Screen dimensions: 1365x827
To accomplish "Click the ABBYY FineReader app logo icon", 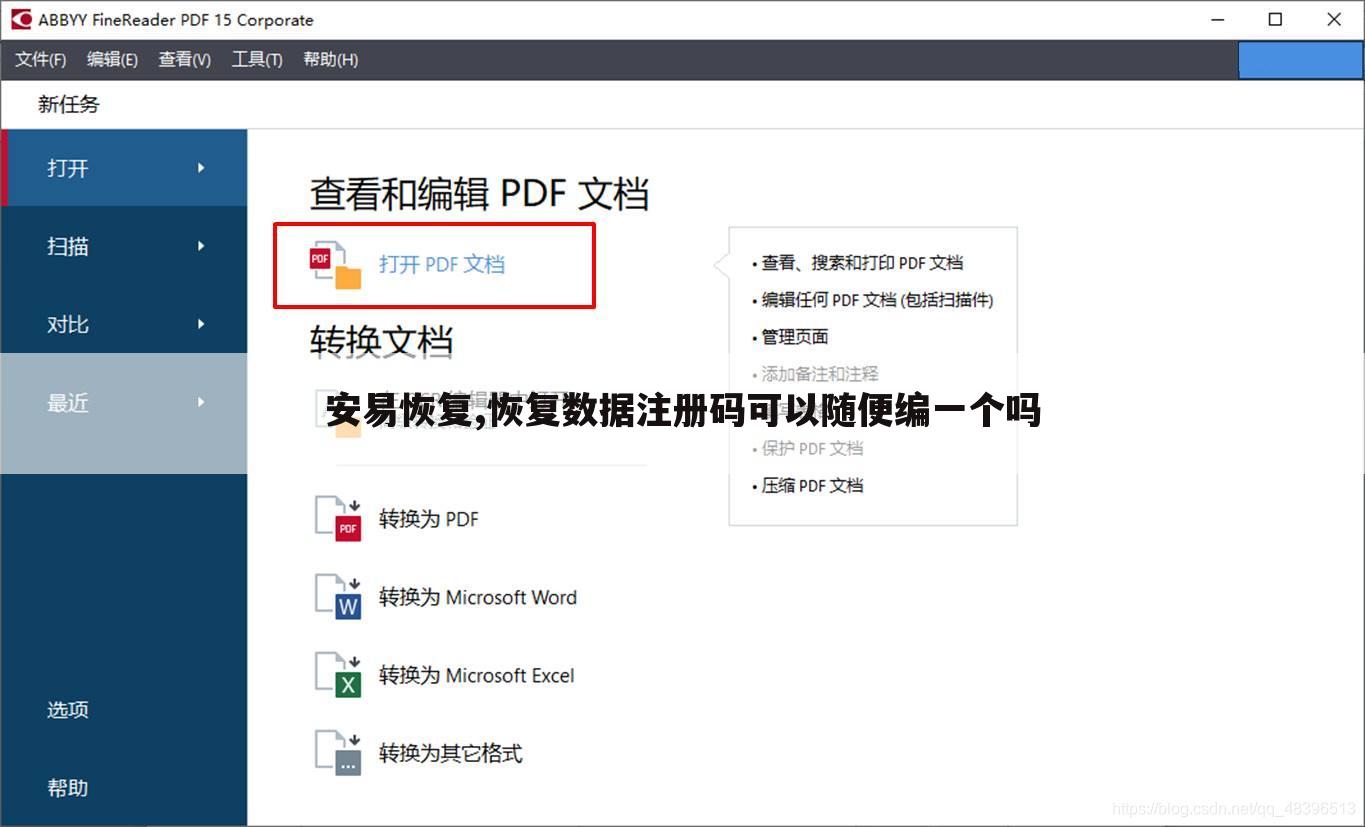I will click(21, 19).
